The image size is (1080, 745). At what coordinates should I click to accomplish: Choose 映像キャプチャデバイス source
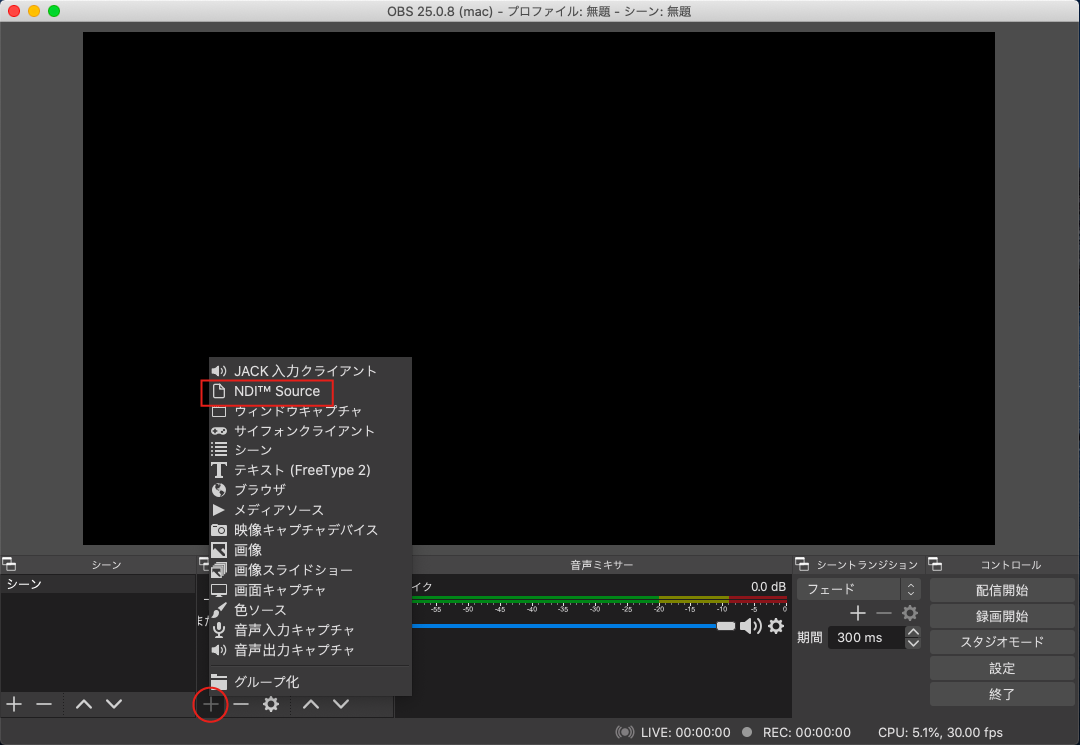pos(310,530)
